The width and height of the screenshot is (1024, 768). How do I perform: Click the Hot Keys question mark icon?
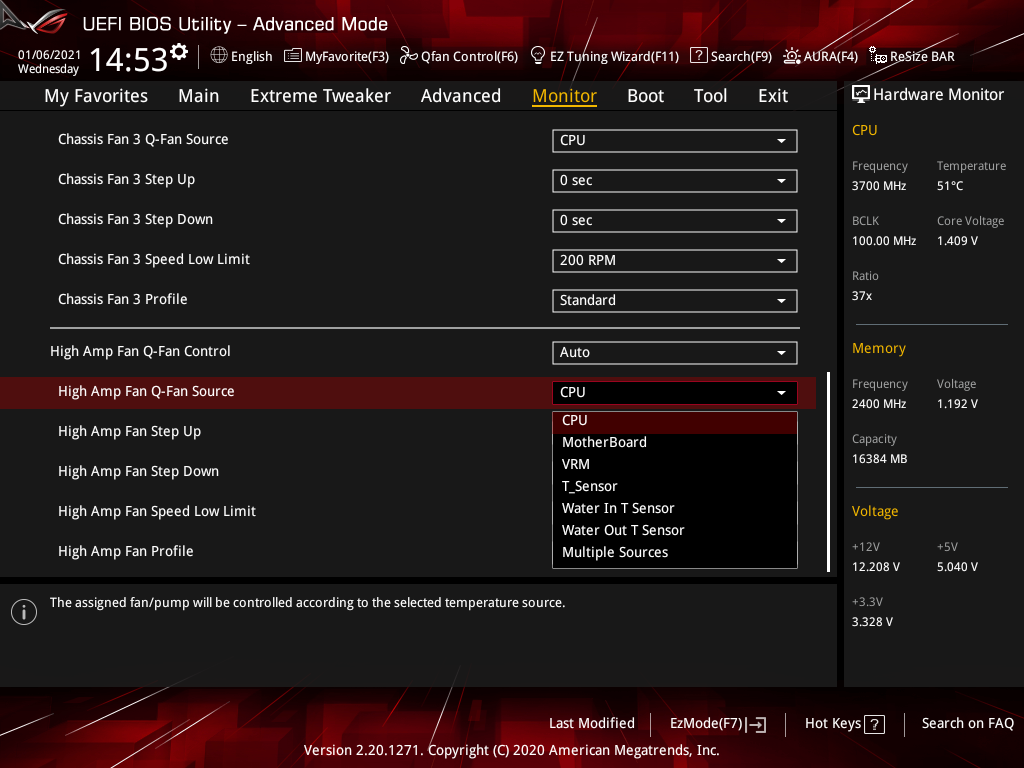874,724
